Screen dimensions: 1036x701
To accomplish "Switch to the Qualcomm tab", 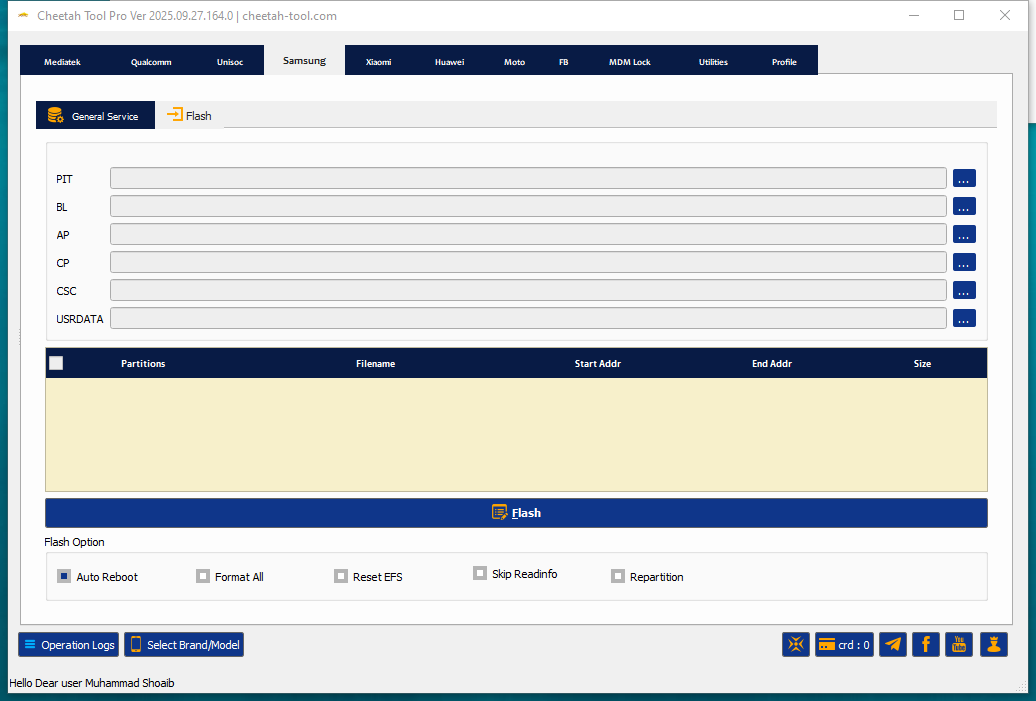I will (x=150, y=61).
